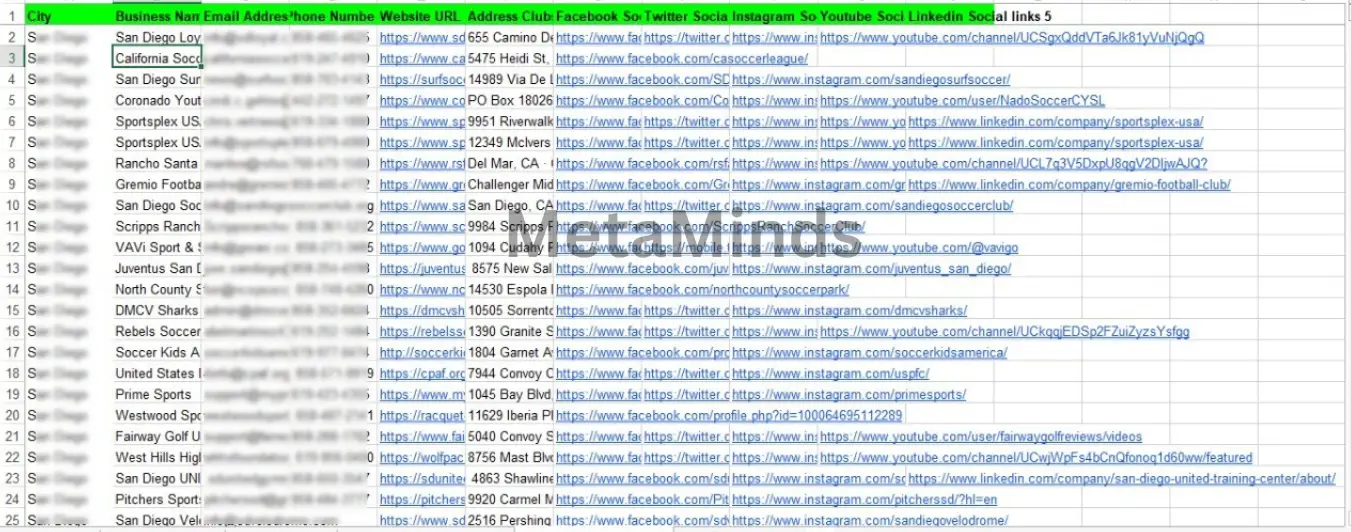Open the @vavigo YouTube link
This screenshot has height=532, width=1351.
[919, 248]
